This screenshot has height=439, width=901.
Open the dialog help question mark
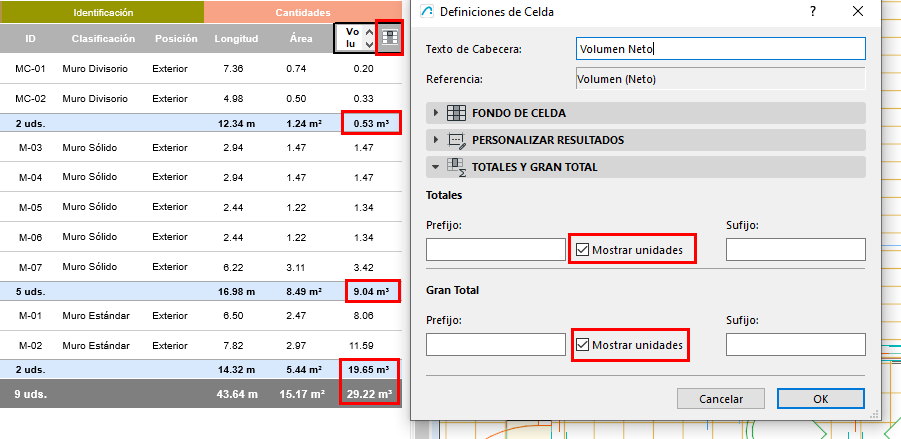813,11
